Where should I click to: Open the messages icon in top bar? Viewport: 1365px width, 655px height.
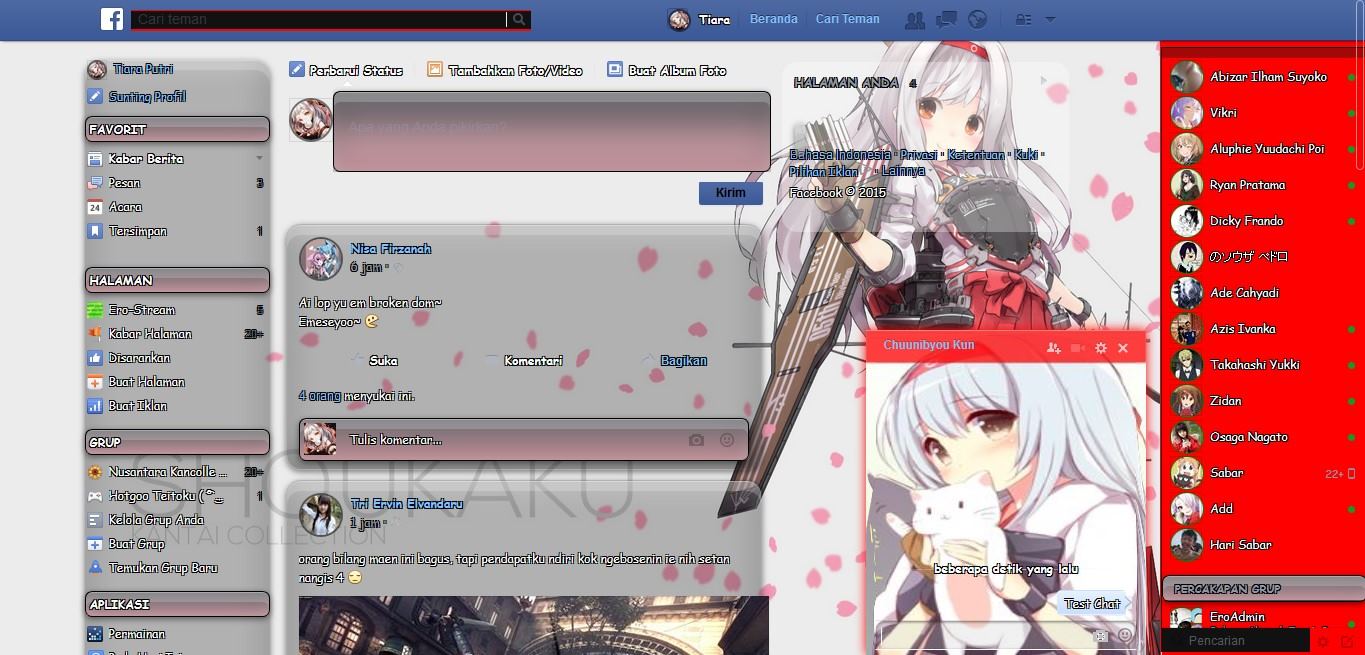coord(946,19)
